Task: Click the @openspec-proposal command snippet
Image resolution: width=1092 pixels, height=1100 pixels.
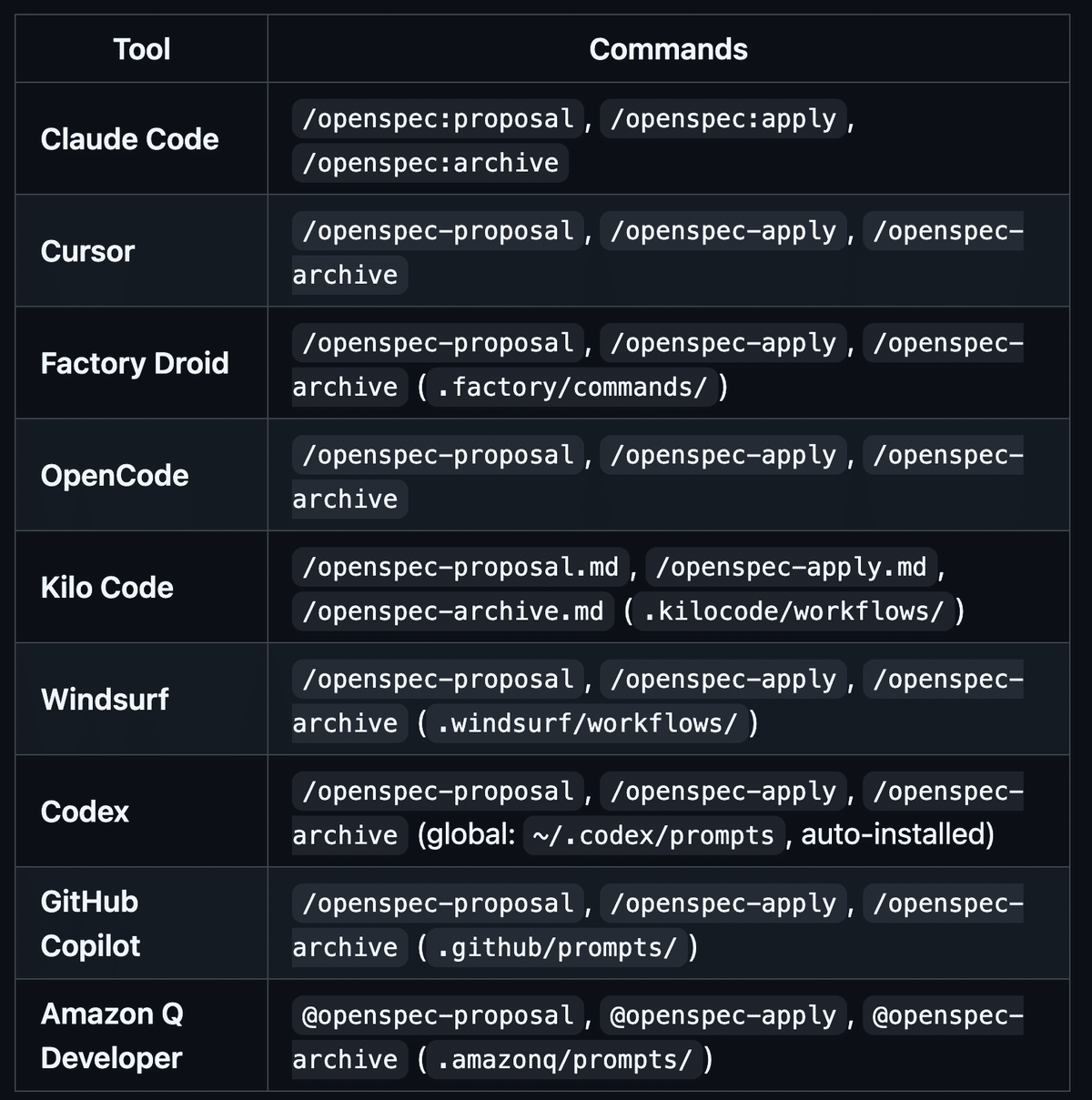Action: 438,1016
